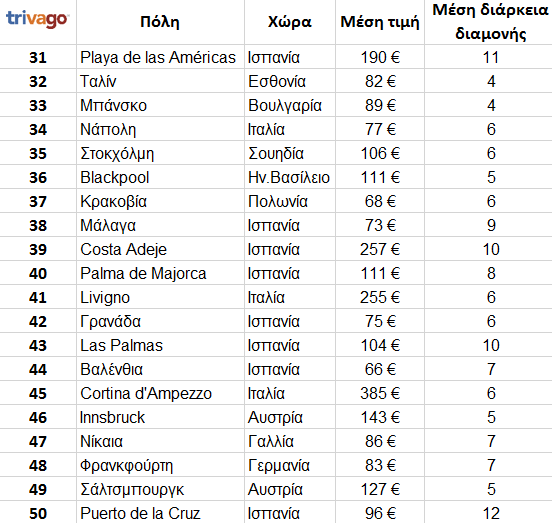Click the 385 € price cell
Viewport: 552px width, 523px height.
380,393
